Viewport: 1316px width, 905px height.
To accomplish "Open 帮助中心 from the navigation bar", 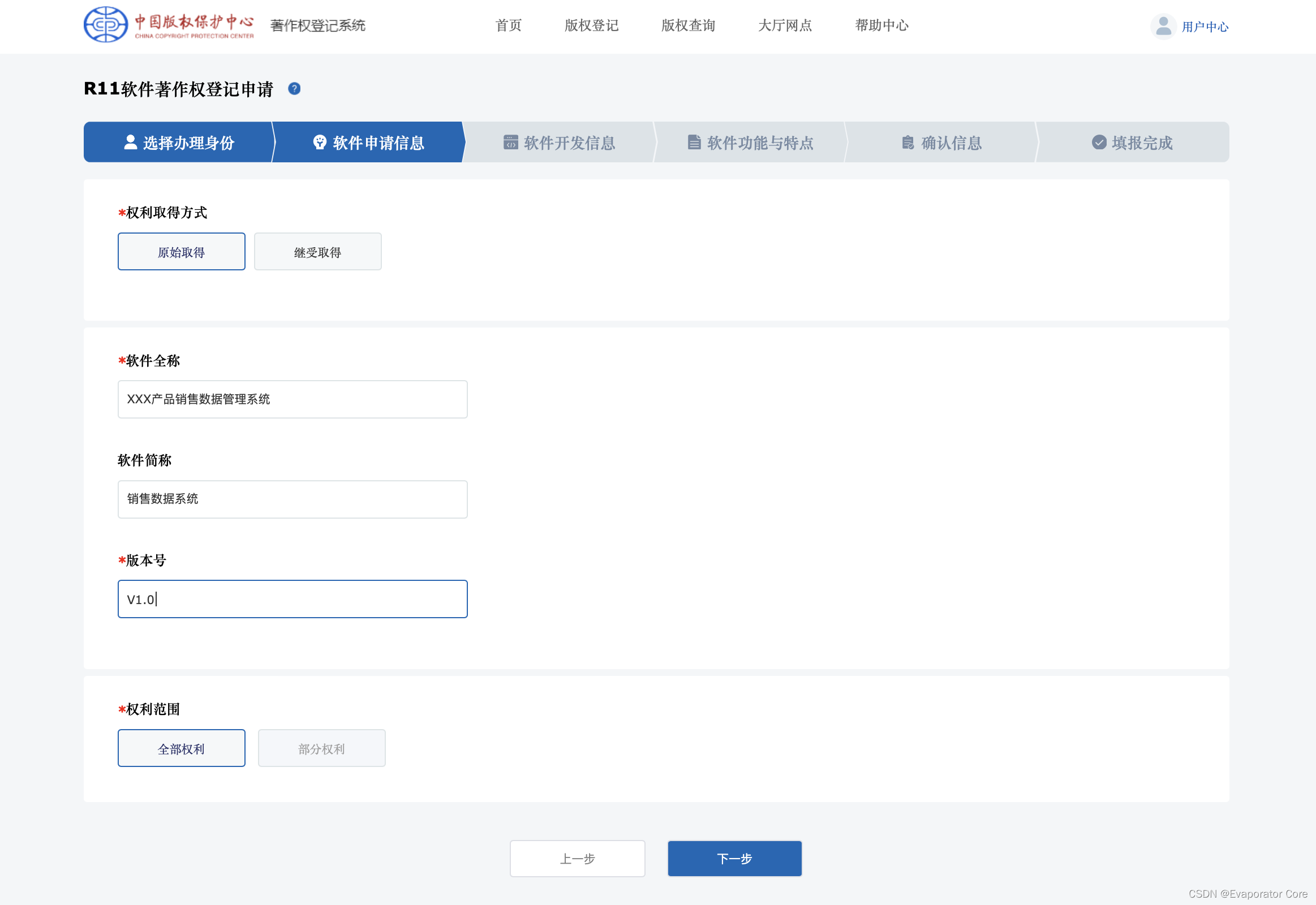I will pos(881,25).
